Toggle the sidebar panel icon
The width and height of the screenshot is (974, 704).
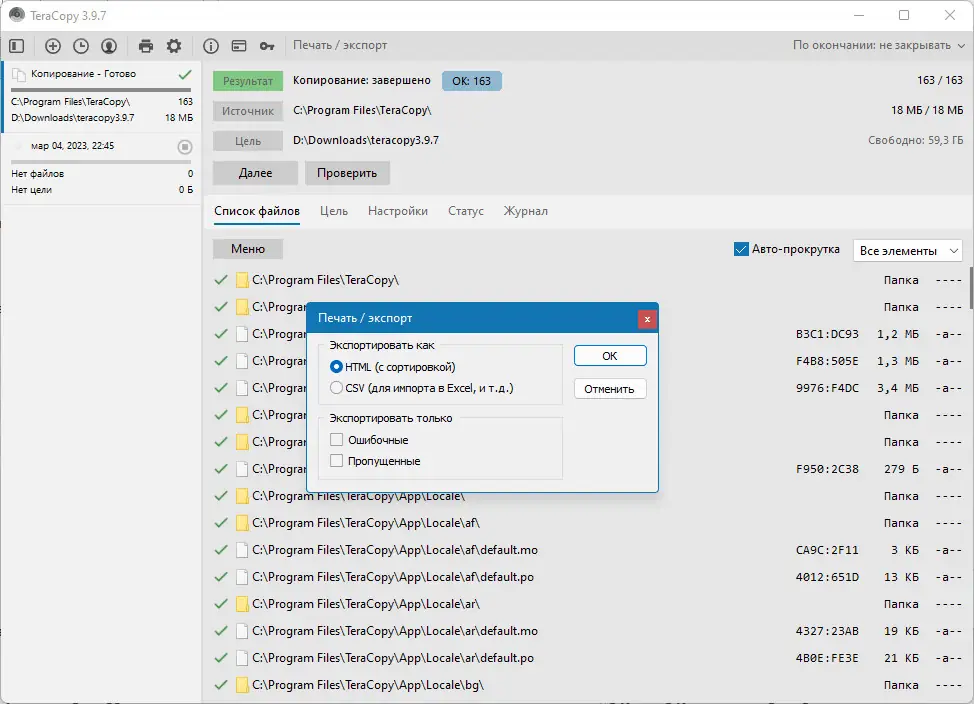tap(17, 45)
